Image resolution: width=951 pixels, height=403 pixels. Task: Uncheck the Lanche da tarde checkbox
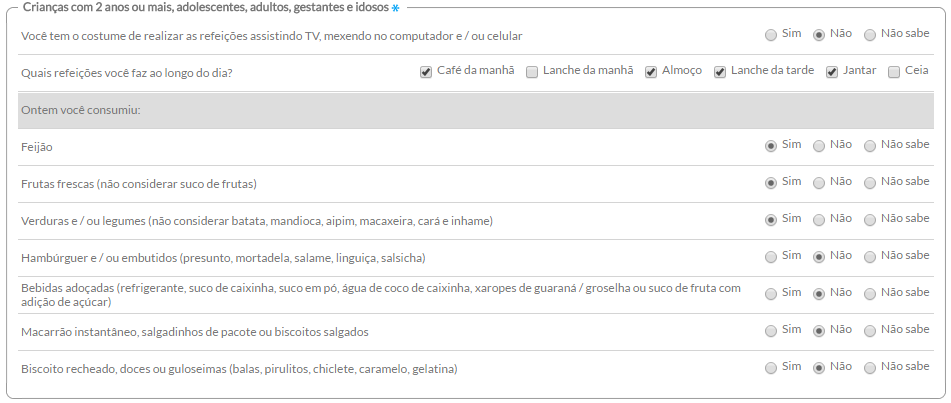pos(720,72)
